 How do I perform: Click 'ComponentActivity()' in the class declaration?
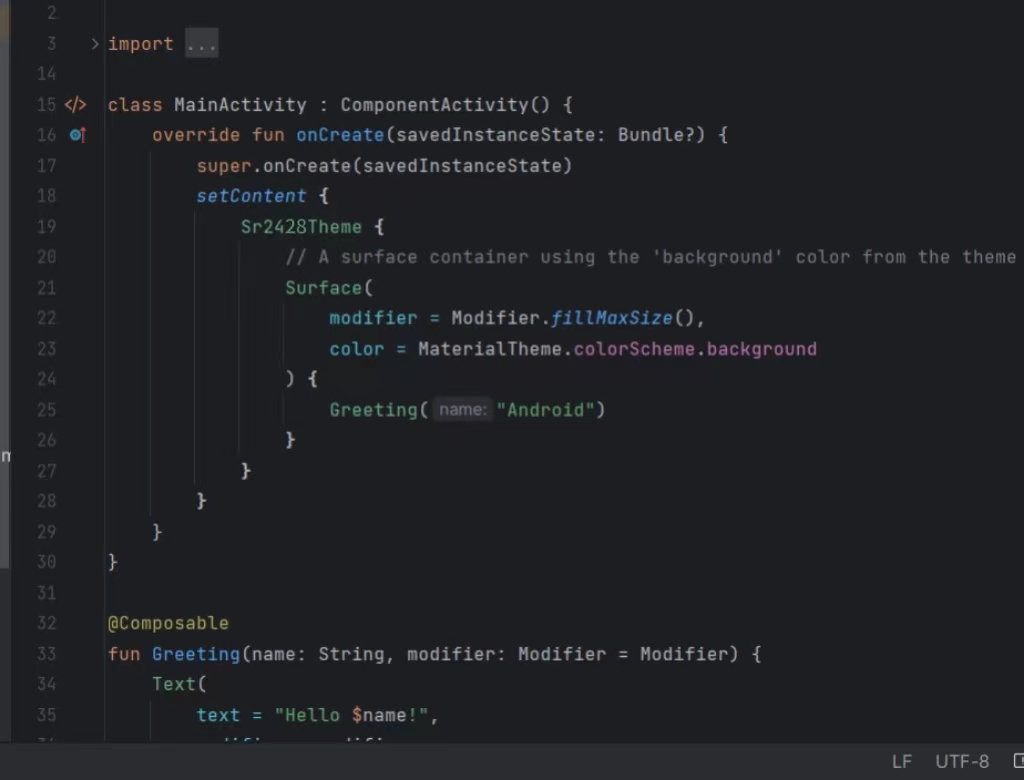[x=445, y=105]
